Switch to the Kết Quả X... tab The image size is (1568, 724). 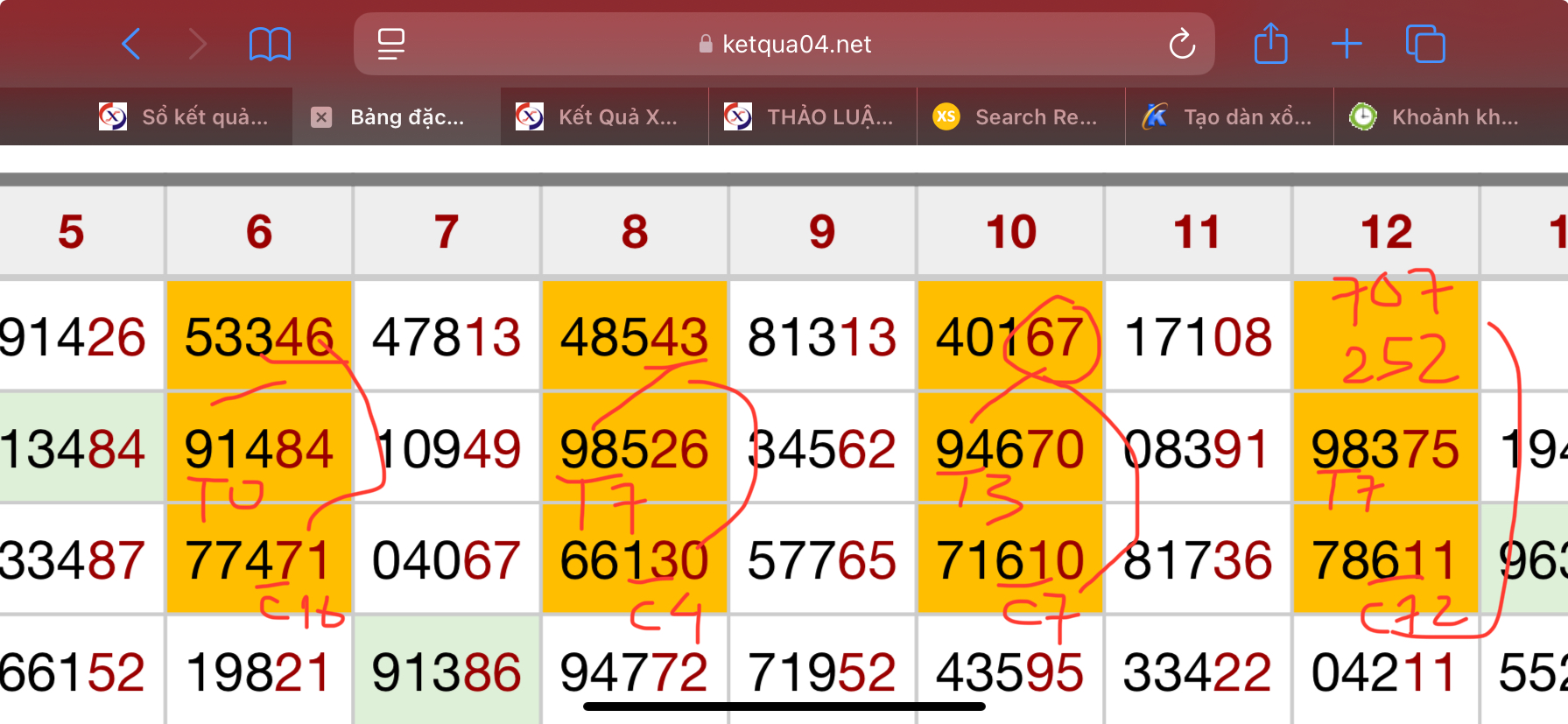click(604, 117)
